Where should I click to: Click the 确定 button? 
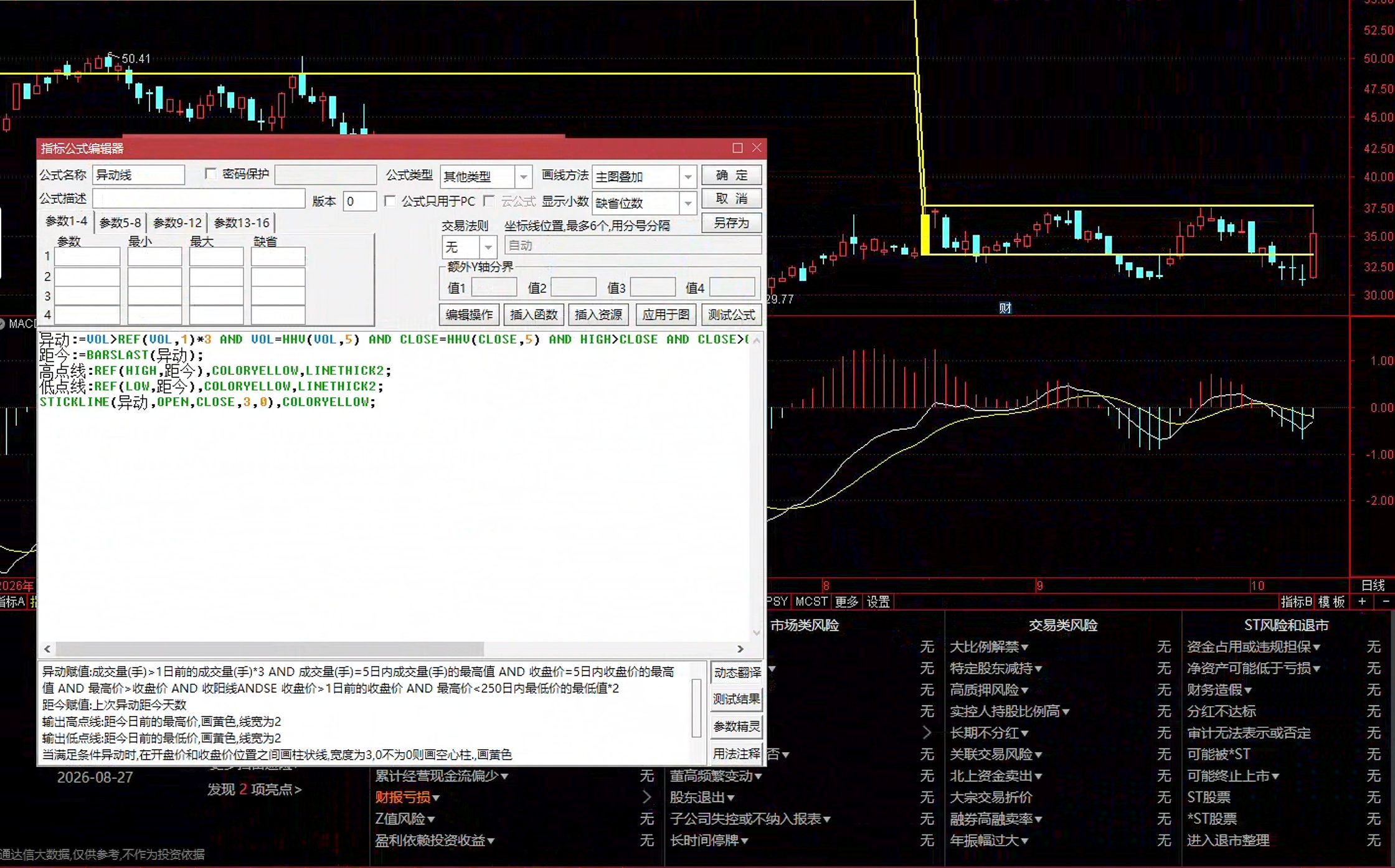(732, 175)
